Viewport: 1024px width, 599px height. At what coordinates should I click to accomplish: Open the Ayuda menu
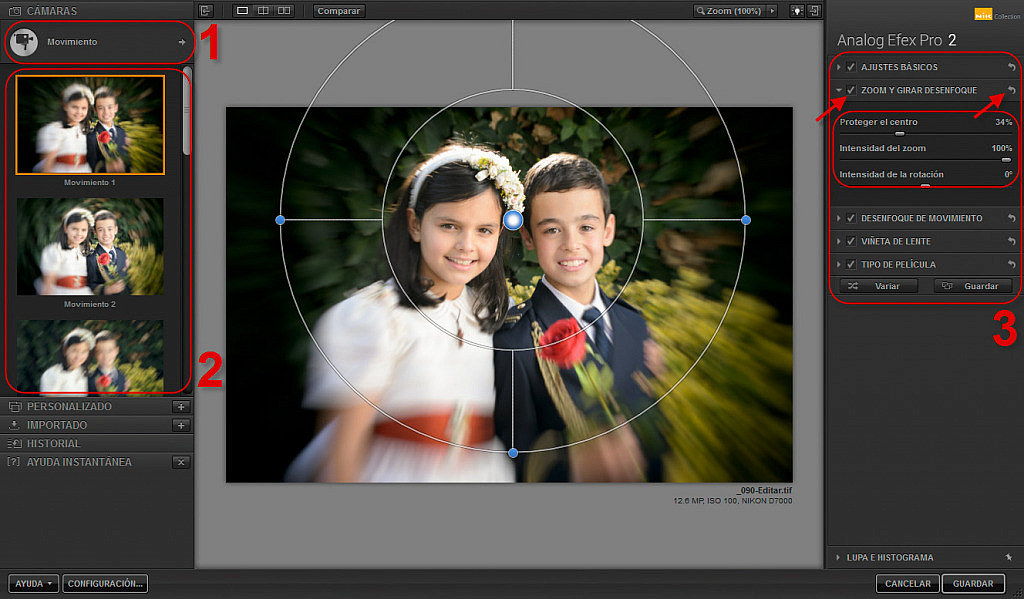(34, 583)
